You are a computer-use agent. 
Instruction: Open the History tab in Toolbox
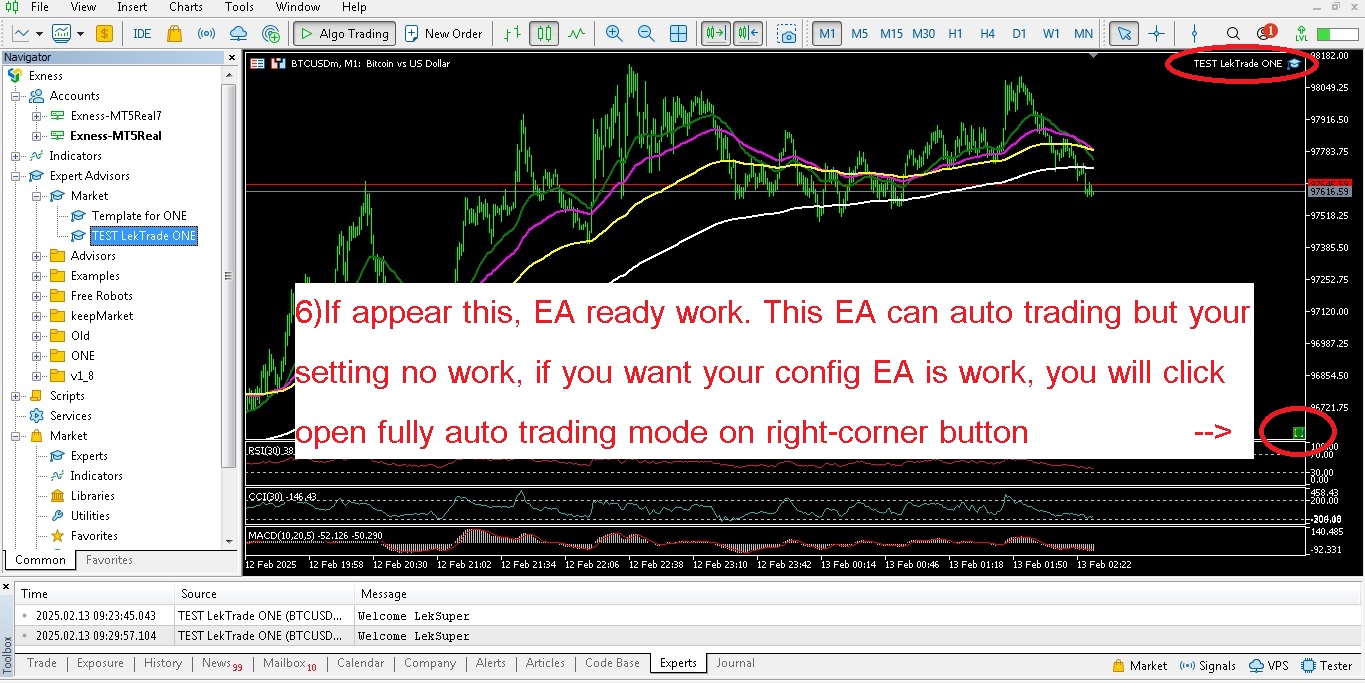163,663
